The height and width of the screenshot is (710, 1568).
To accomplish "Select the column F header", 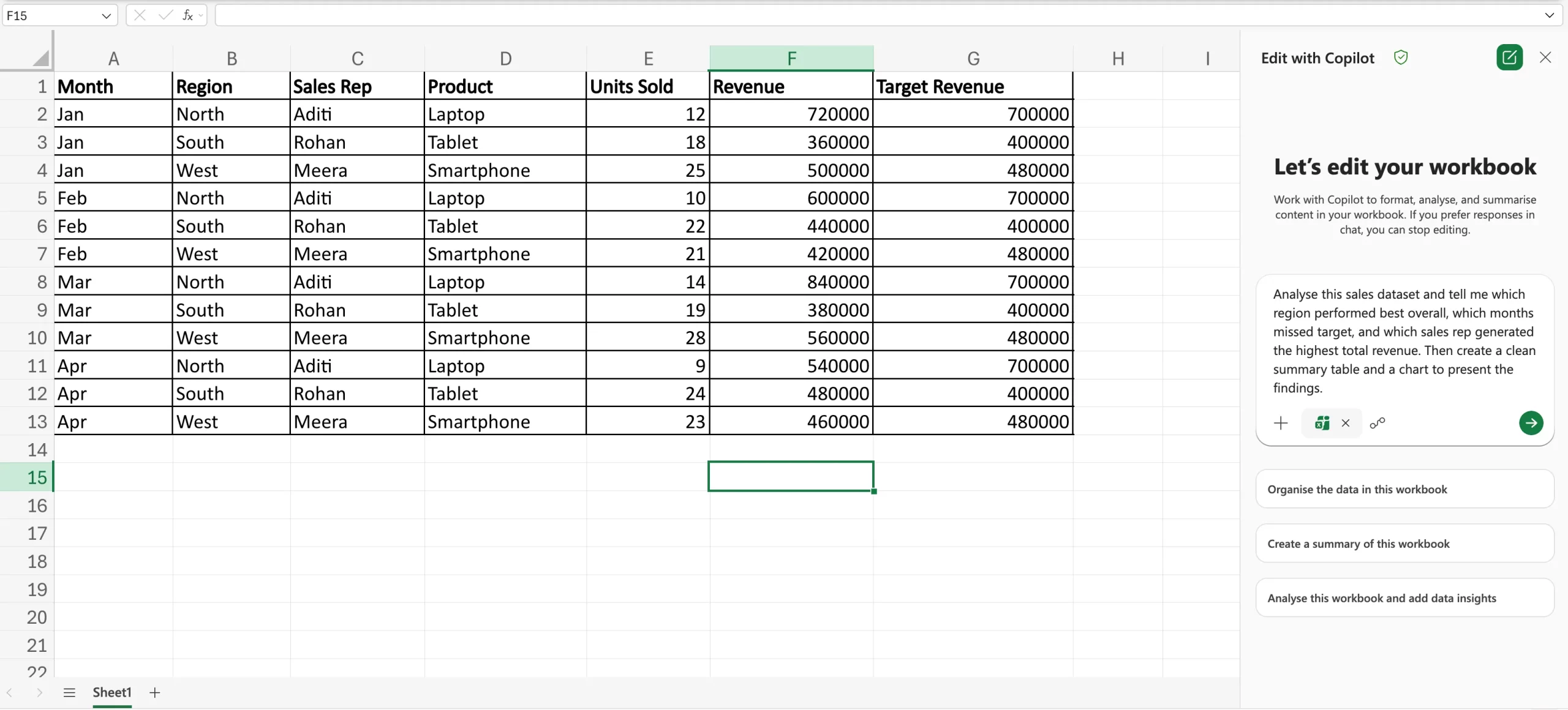I will (791, 58).
